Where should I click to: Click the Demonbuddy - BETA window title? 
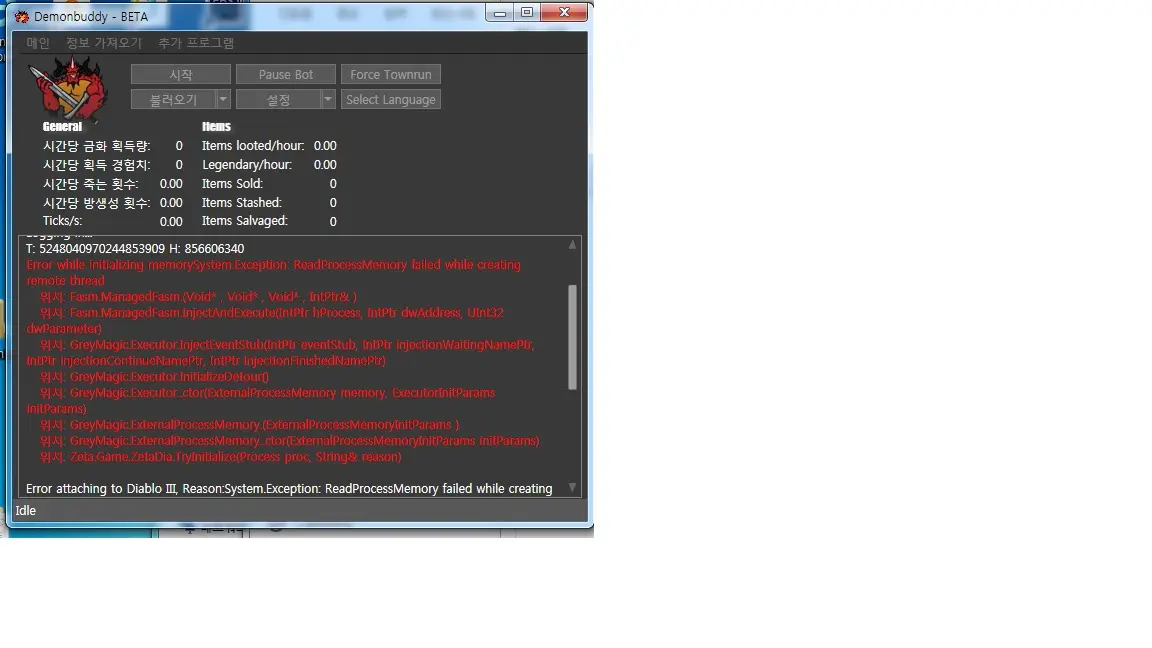(x=91, y=16)
